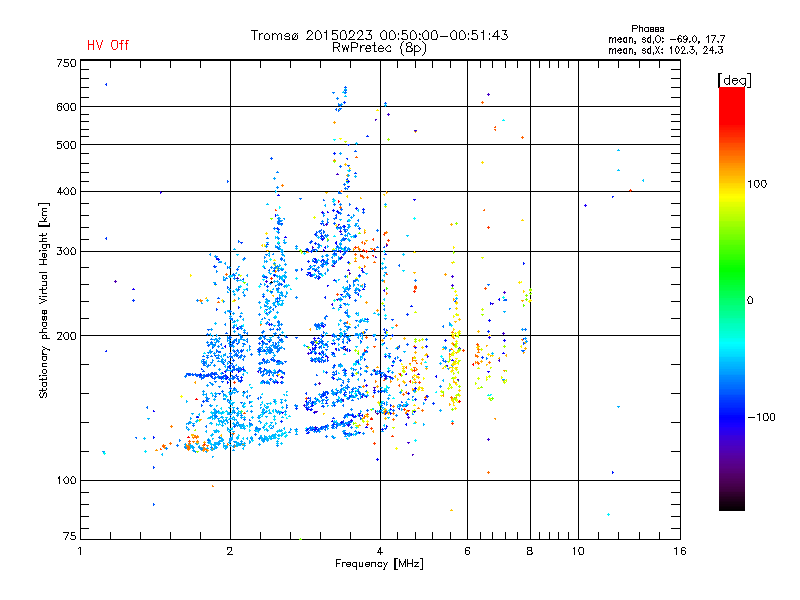Viewport: 800px width, 600px height.
Task: Click the x-axis '8' tick label
Action: tap(530, 551)
